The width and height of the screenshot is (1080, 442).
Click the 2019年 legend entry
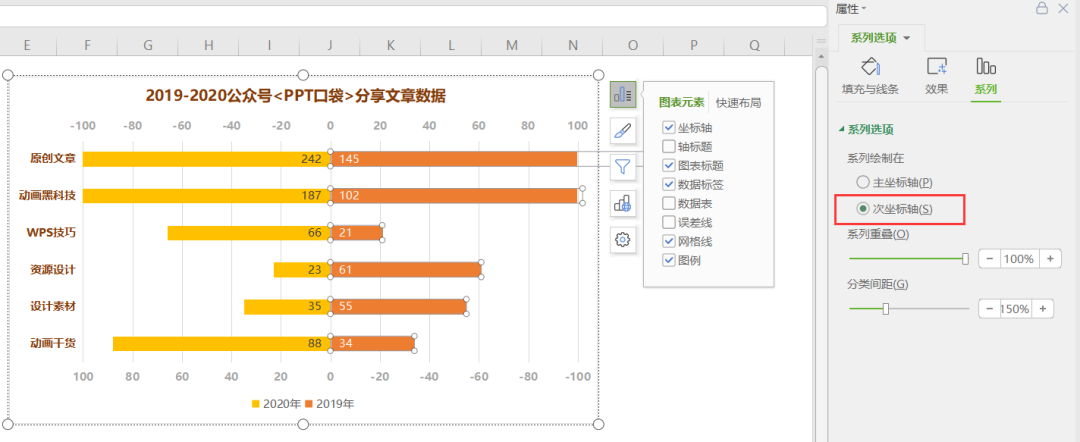coord(329,404)
